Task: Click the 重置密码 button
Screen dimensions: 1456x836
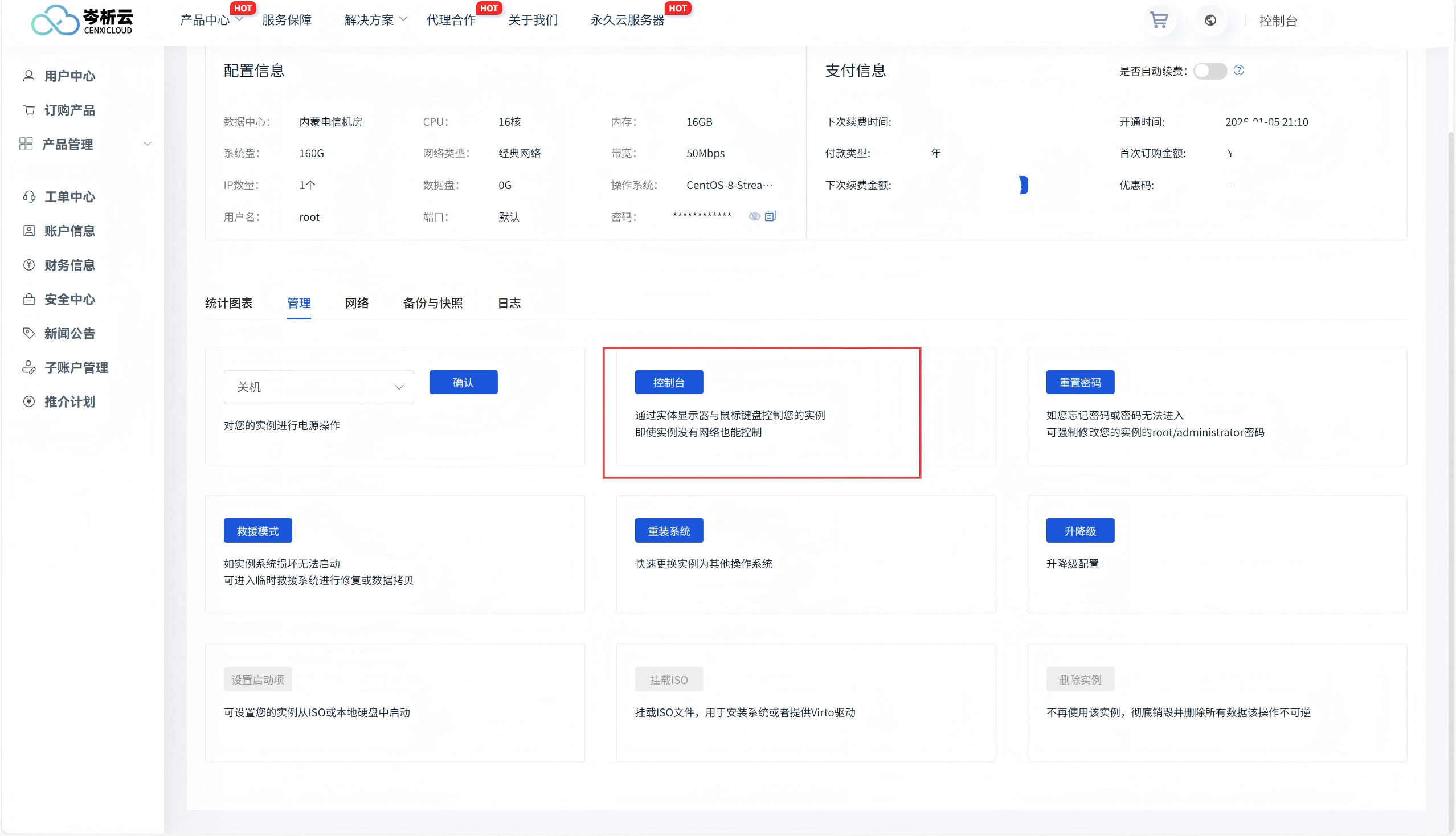Action: pyautogui.click(x=1080, y=382)
